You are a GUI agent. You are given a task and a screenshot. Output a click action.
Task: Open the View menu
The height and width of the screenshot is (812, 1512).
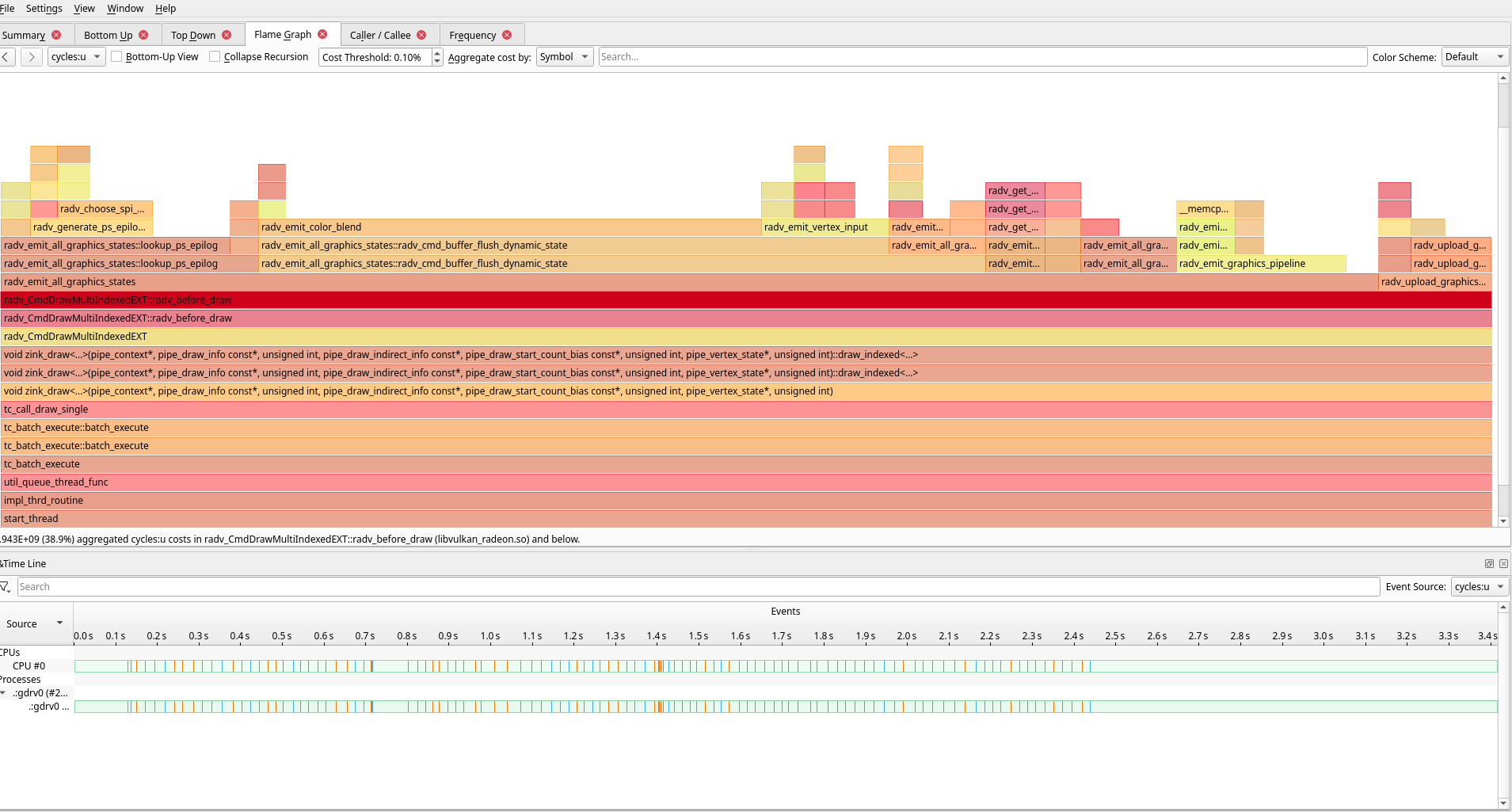pos(84,9)
